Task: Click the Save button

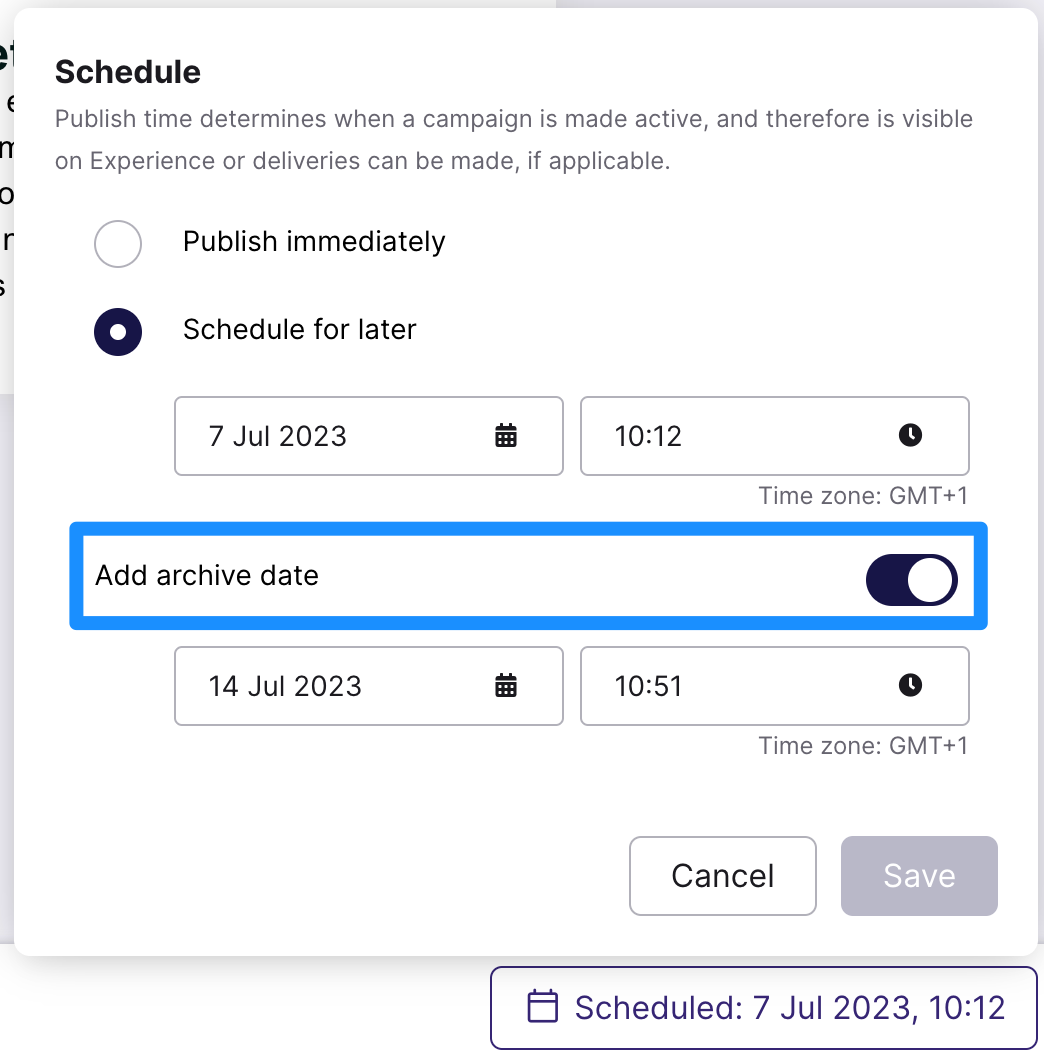Action: click(x=919, y=876)
